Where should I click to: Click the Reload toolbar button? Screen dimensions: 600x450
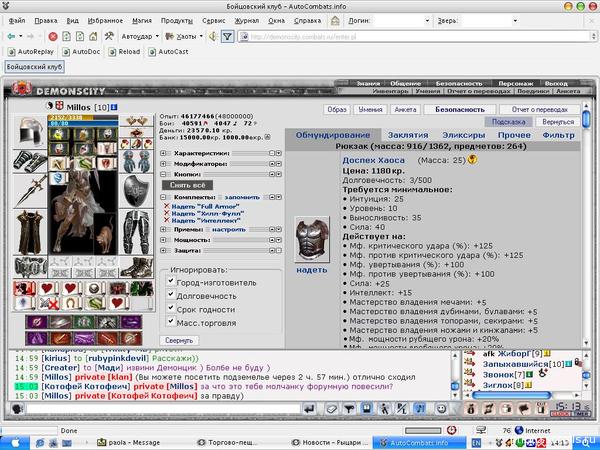click(124, 51)
